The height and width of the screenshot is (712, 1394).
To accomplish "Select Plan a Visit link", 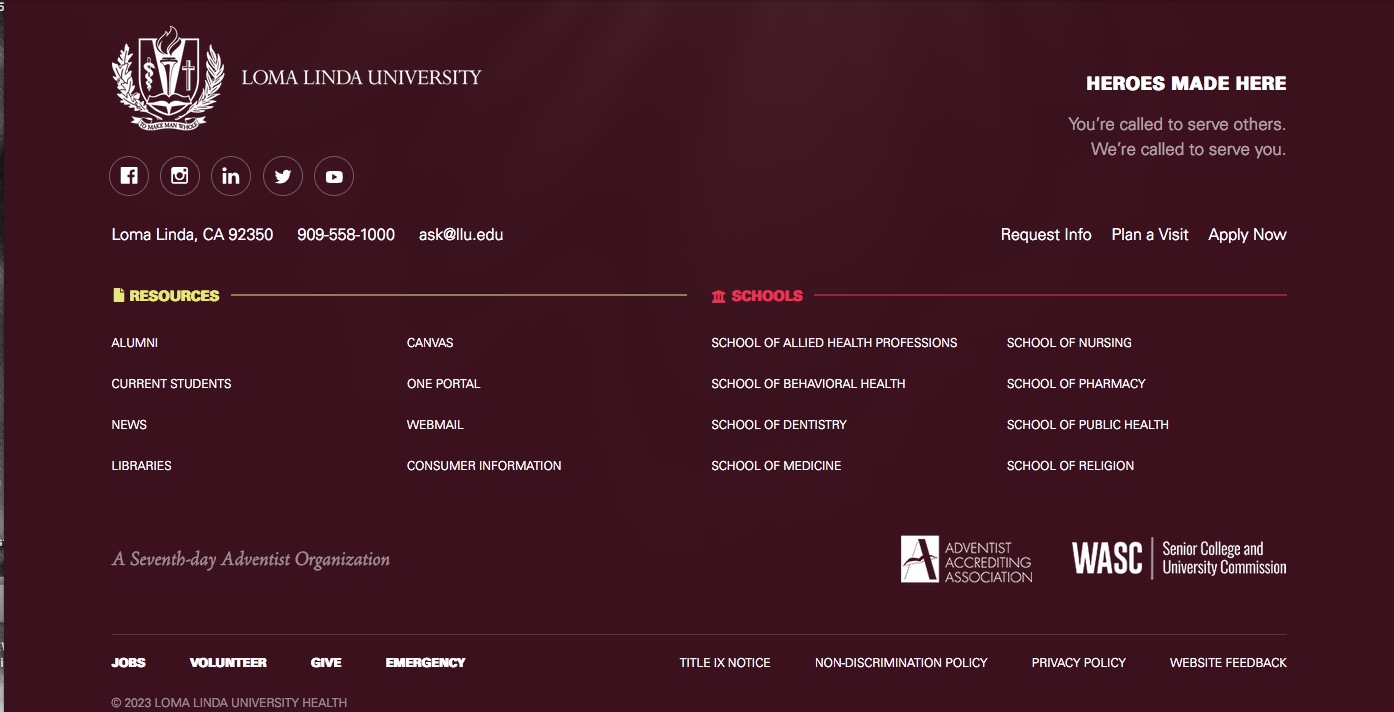I will 1150,235.
